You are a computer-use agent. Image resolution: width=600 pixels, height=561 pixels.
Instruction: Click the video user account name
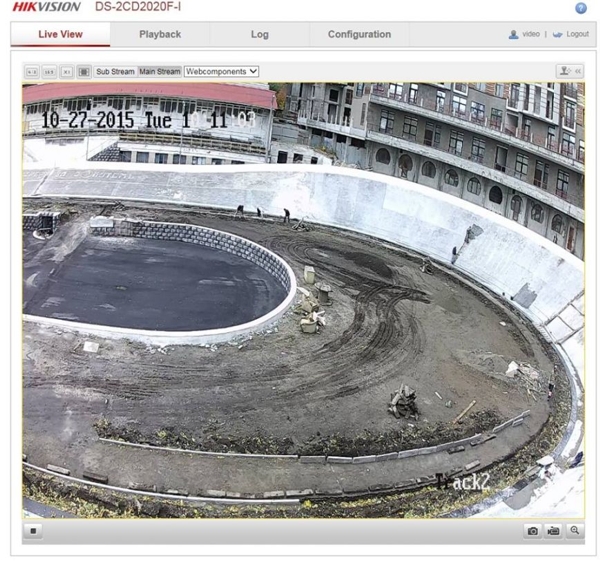click(x=530, y=34)
